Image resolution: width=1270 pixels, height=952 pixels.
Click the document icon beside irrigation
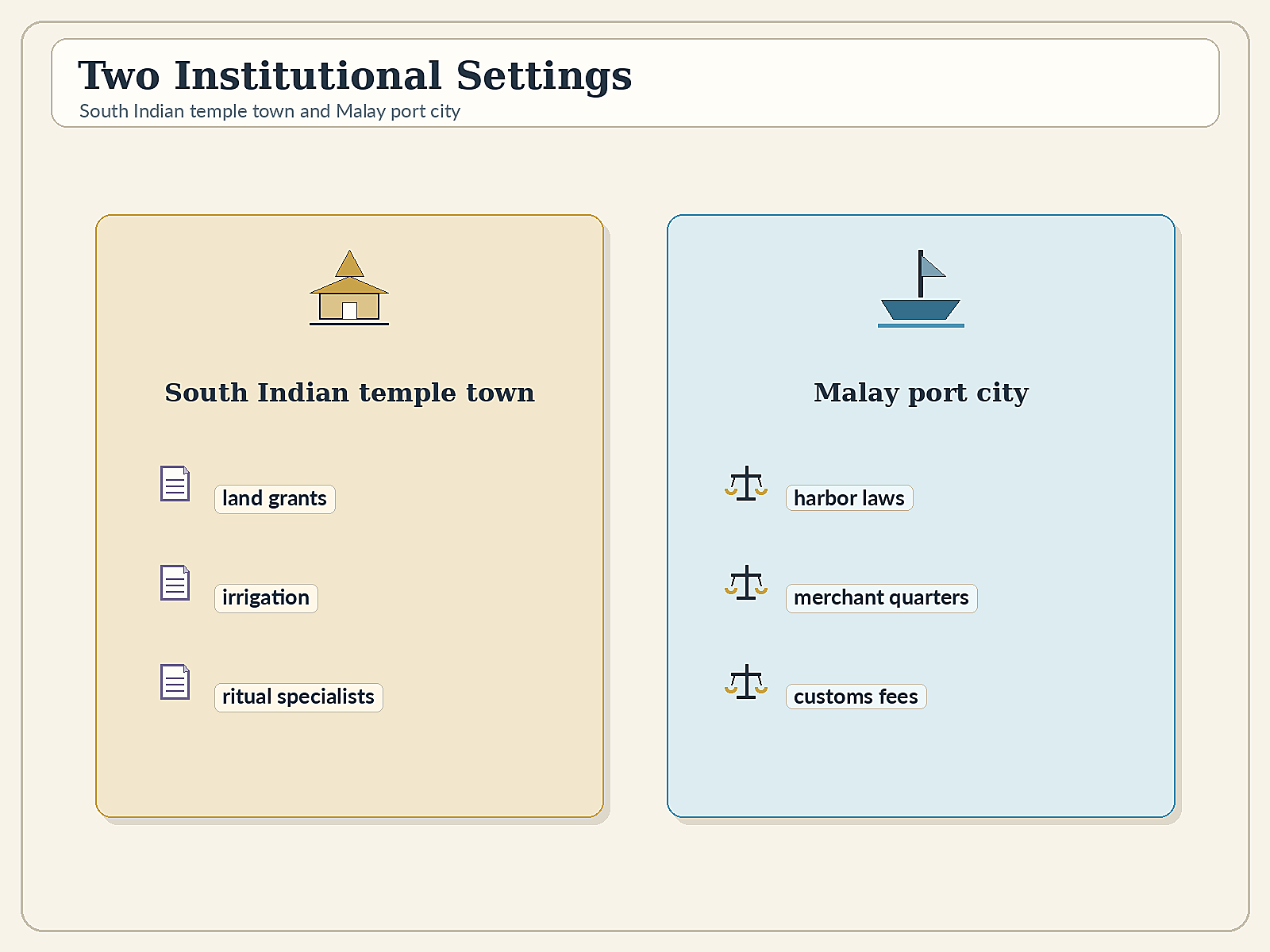(175, 582)
